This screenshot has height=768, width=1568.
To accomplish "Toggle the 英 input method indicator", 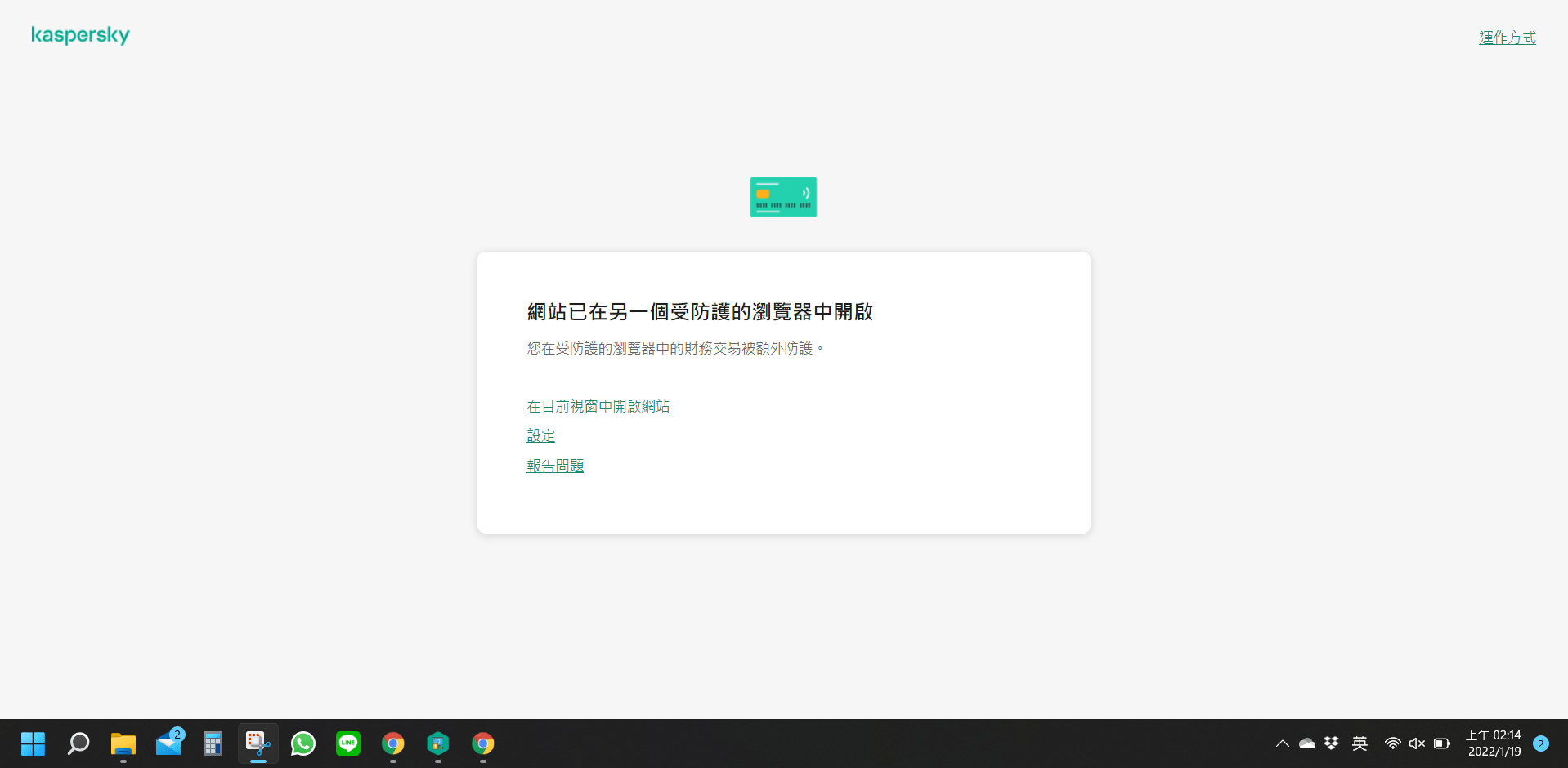I will [1360, 743].
